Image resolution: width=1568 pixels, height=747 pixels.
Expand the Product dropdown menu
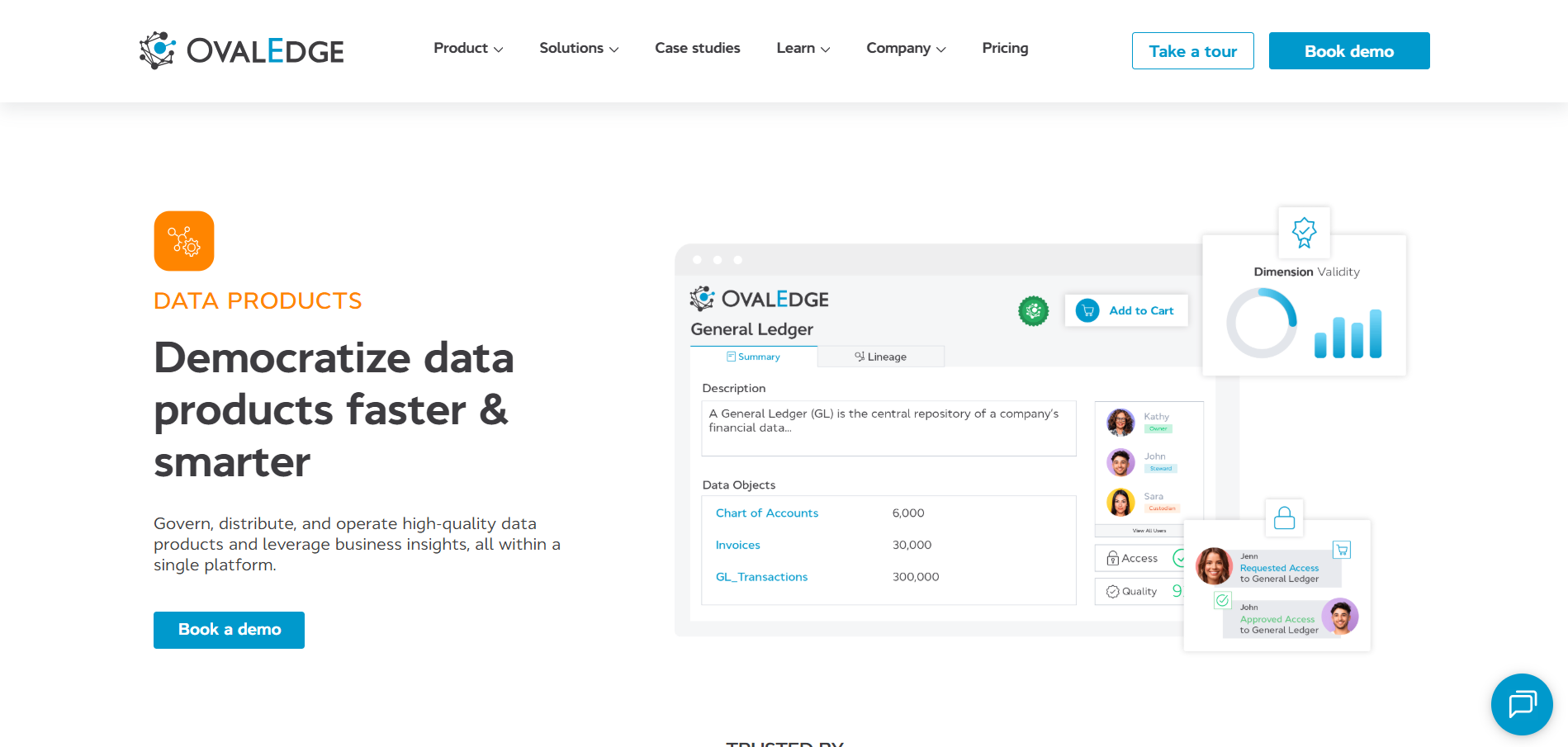click(x=467, y=48)
